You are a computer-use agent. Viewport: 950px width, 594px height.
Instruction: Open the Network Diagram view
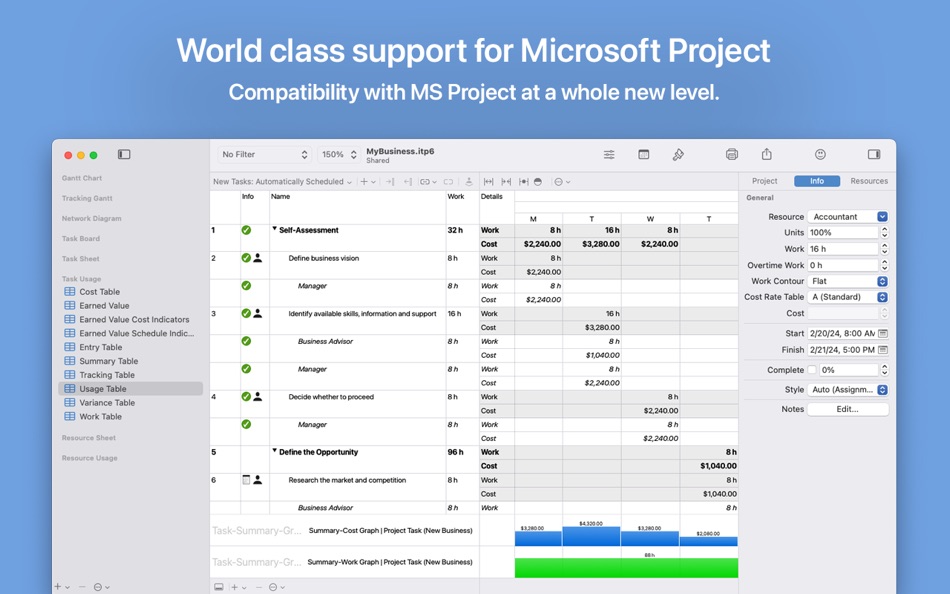point(91,218)
